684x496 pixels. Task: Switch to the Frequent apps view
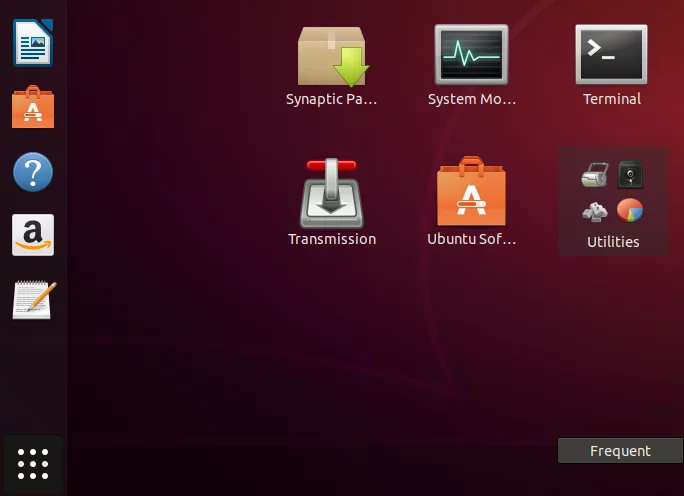(x=620, y=451)
